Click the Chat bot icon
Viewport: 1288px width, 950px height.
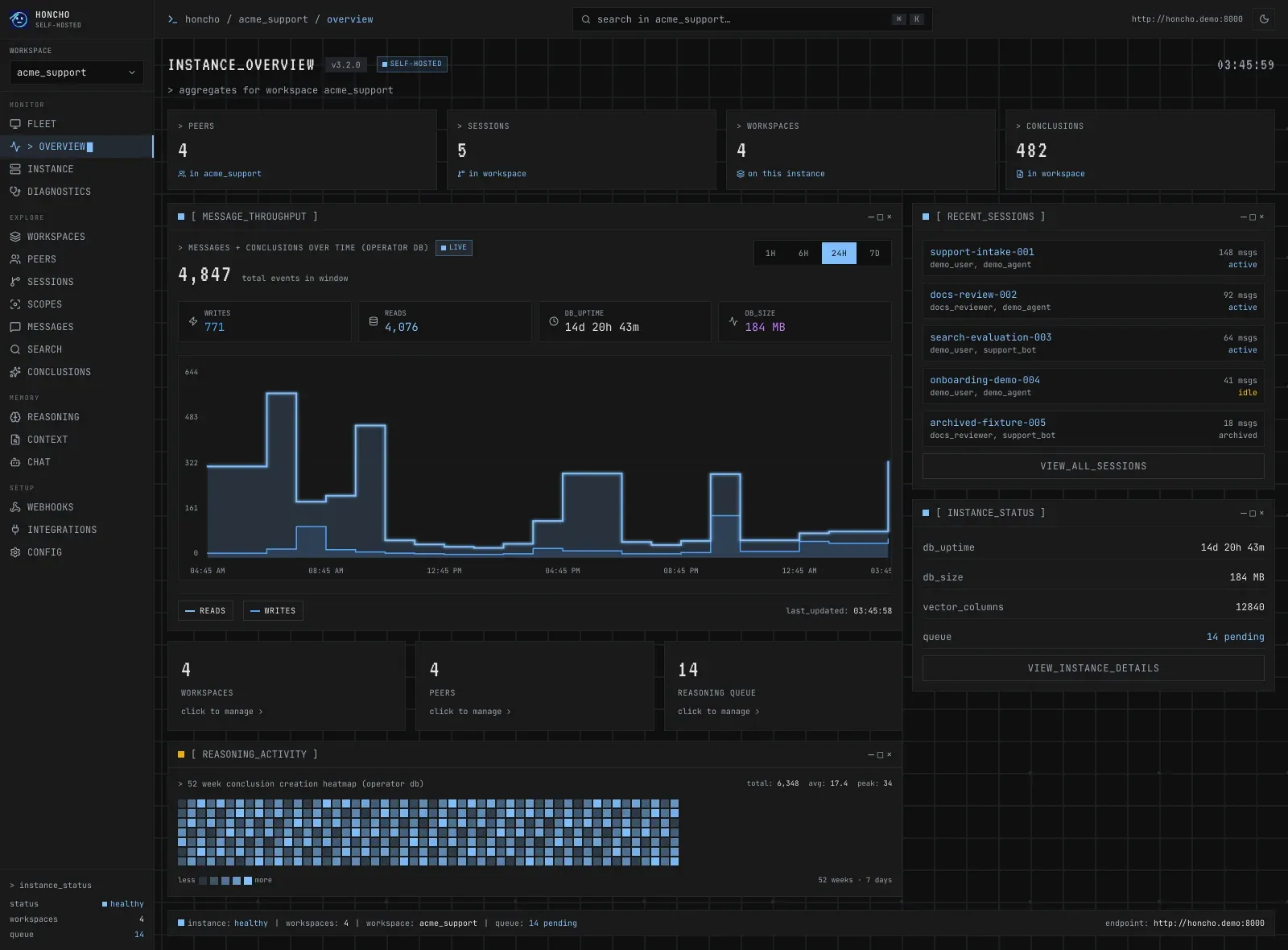coord(15,462)
